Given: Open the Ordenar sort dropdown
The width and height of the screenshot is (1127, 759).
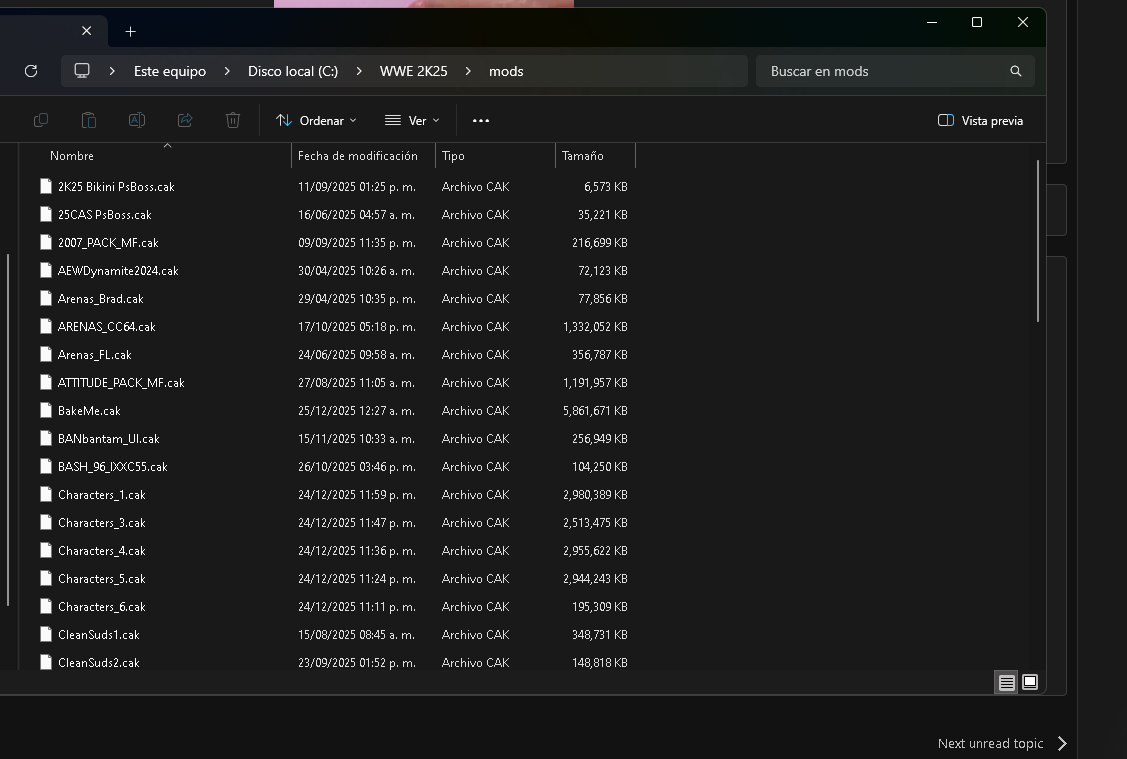Looking at the screenshot, I should click(x=316, y=121).
